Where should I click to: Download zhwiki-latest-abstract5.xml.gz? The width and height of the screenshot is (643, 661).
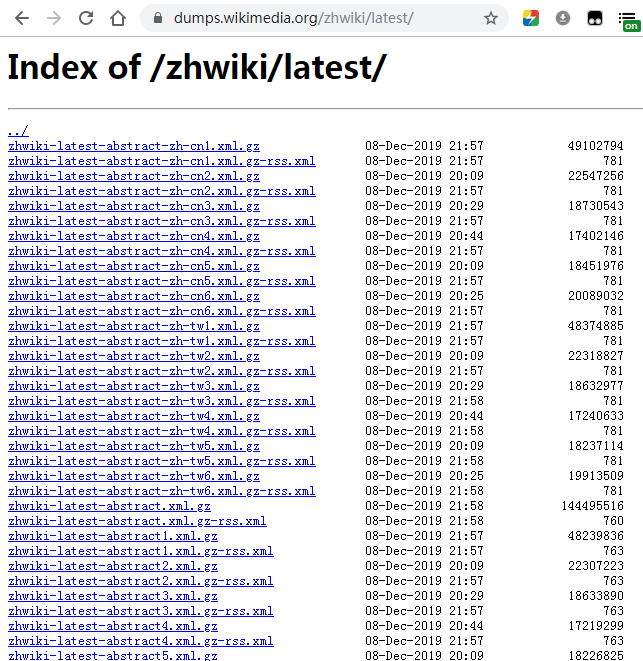pyautogui.click(x=113, y=656)
